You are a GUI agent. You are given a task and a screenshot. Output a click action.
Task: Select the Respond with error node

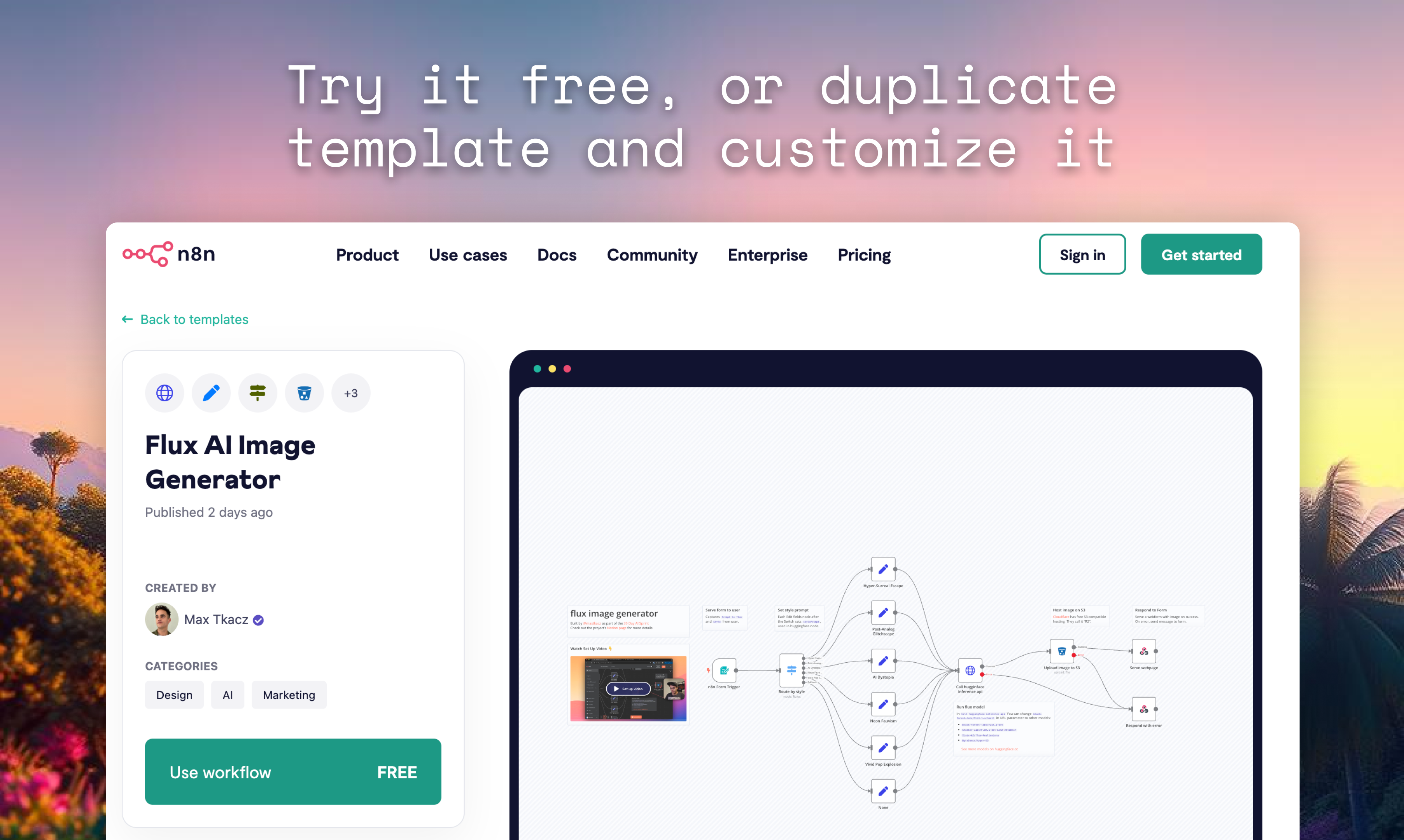click(1144, 709)
